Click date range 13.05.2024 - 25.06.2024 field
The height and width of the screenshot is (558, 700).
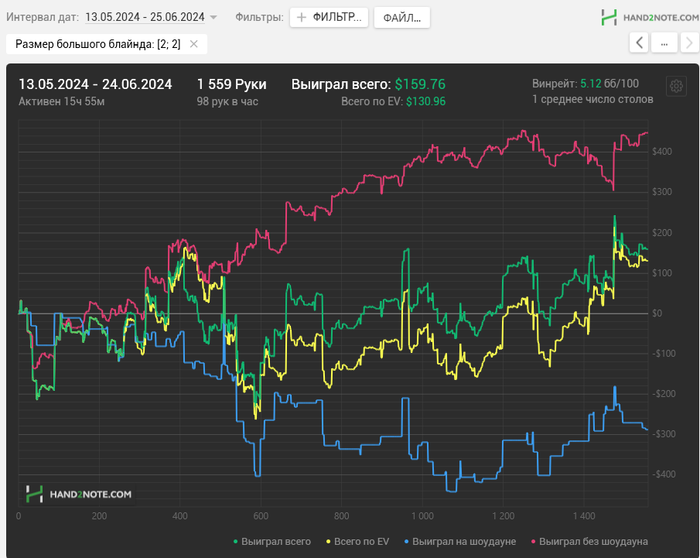(x=145, y=17)
